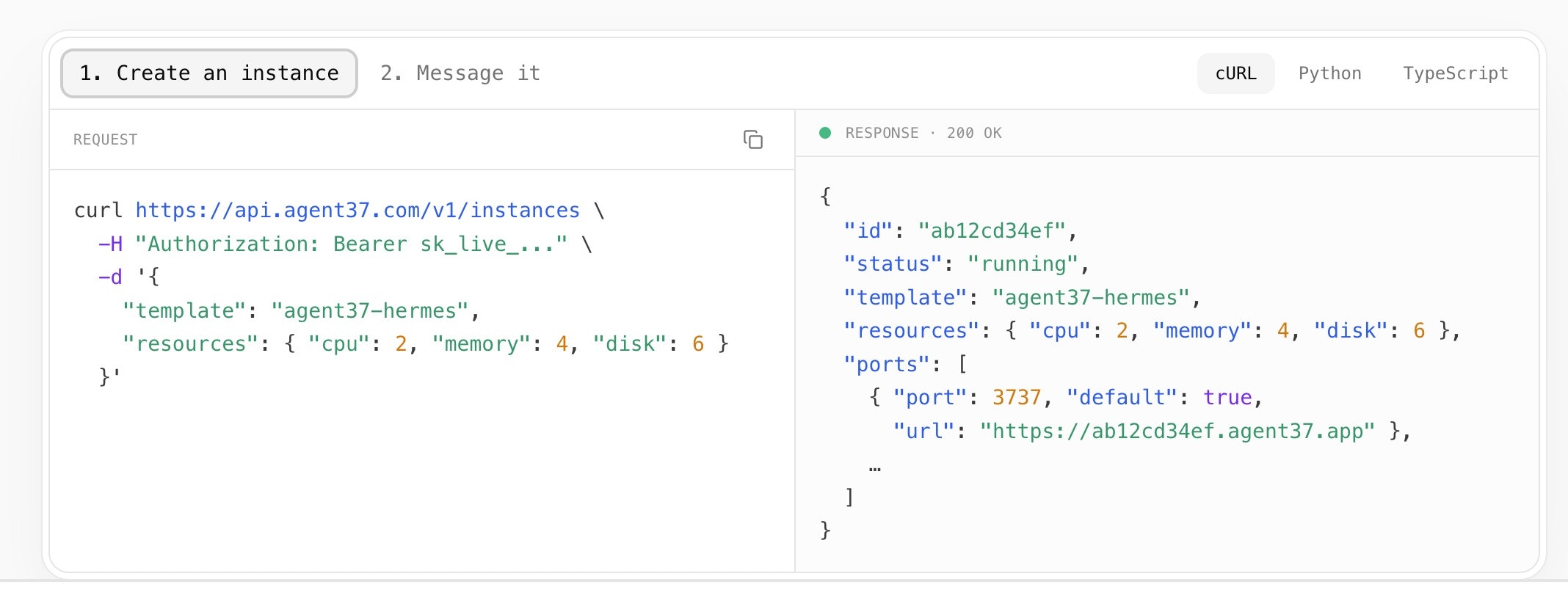Click the "https://ab12cd34ef.agent37.app" url value
Screen dimensions: 1568x590
[x=1177, y=431]
